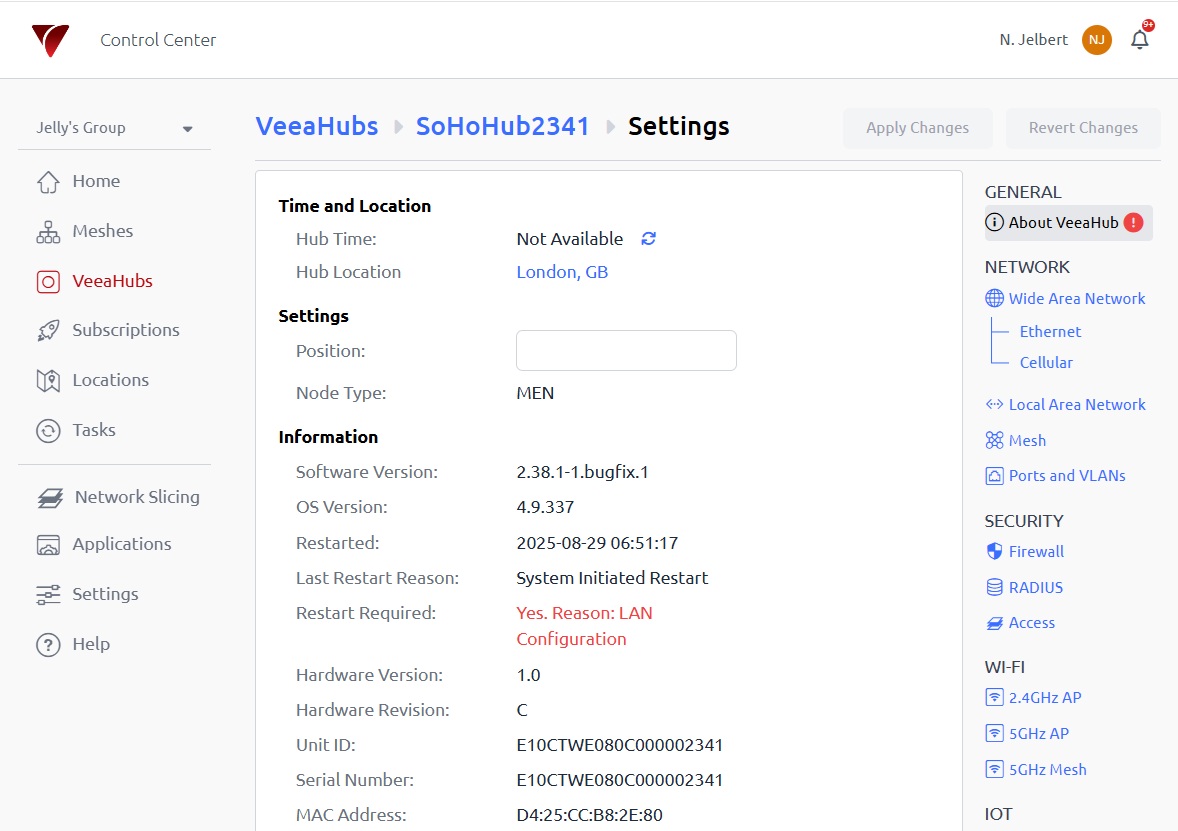
Task: Expand the Jelly's Group dropdown
Action: [114, 128]
